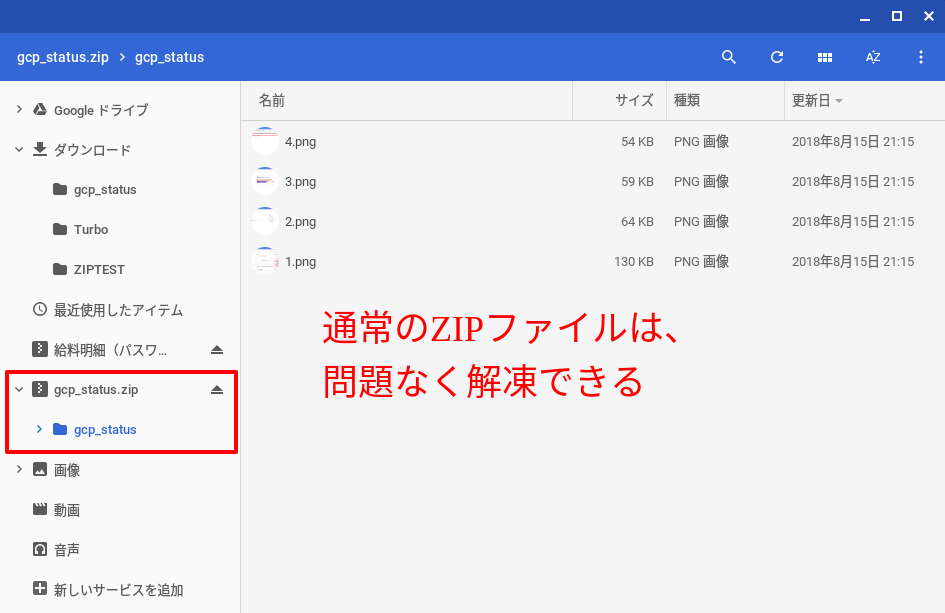Eject the 給料明細 archive
The height and width of the screenshot is (613, 945).
pos(217,350)
